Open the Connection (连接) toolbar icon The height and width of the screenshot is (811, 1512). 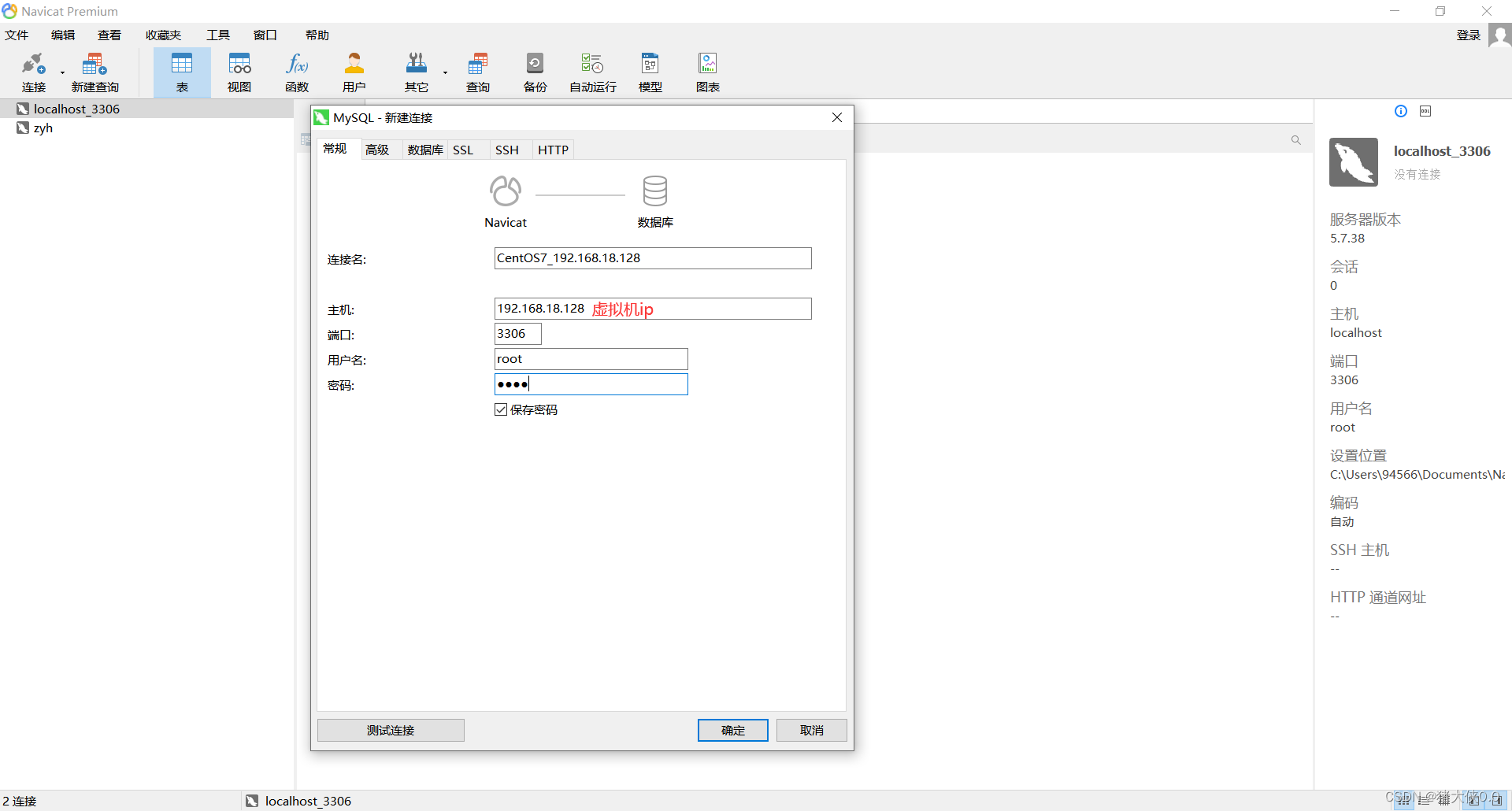coord(34,72)
